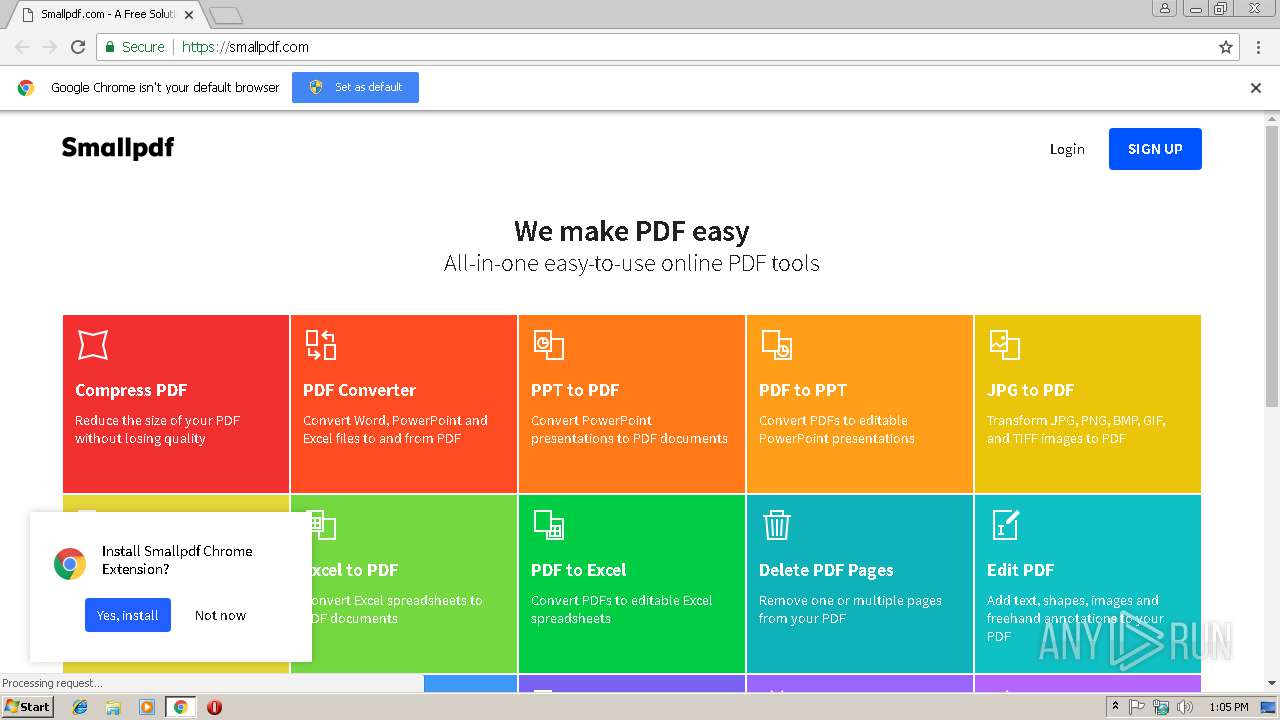
Task: Open the JPG to PDF icon
Action: click(1004, 345)
